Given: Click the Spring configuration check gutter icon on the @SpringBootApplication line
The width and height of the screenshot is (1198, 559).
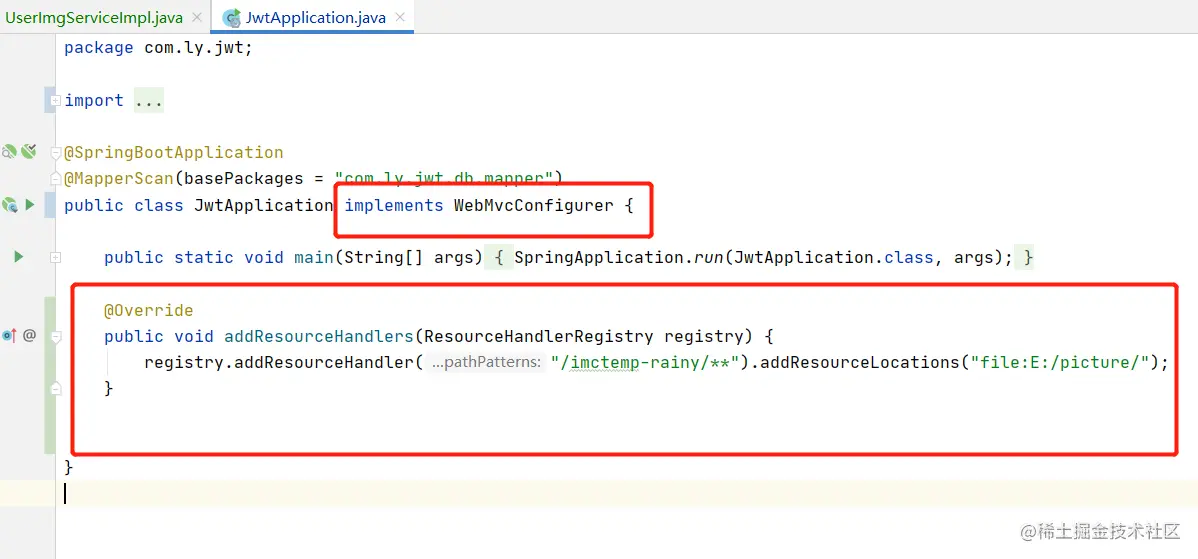Looking at the screenshot, I should [x=29, y=151].
